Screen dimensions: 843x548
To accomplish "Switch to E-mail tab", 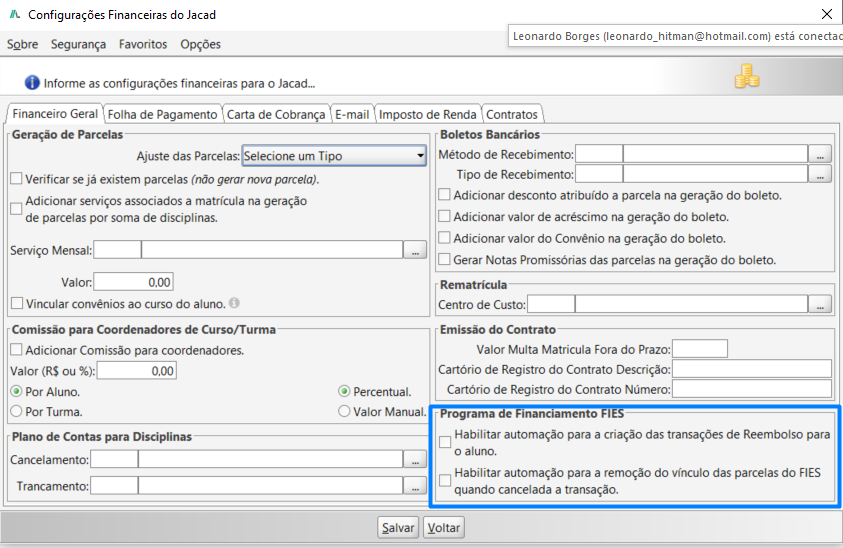I will pos(352,115).
